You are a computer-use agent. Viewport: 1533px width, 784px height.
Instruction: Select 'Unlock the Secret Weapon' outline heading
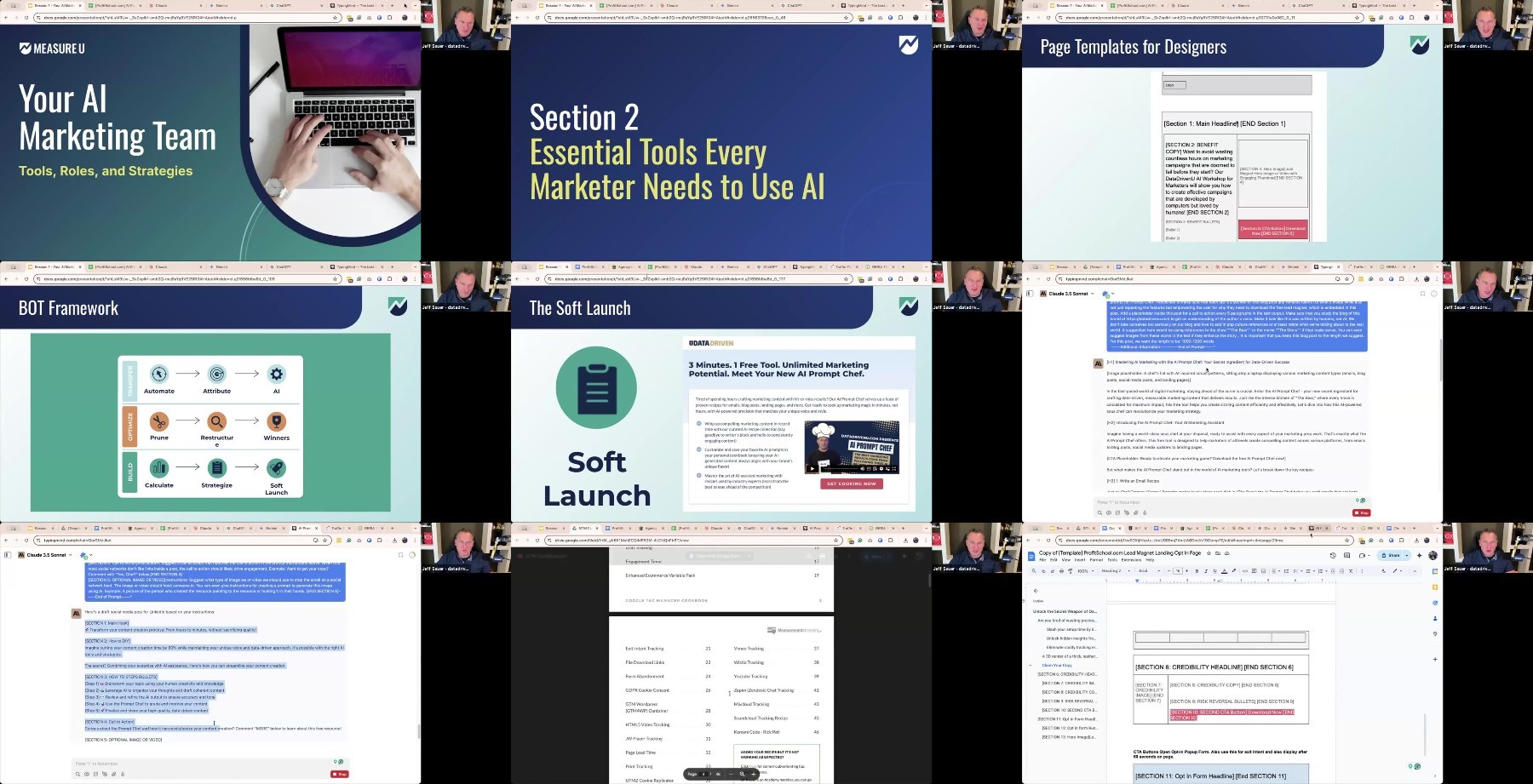point(1065,611)
